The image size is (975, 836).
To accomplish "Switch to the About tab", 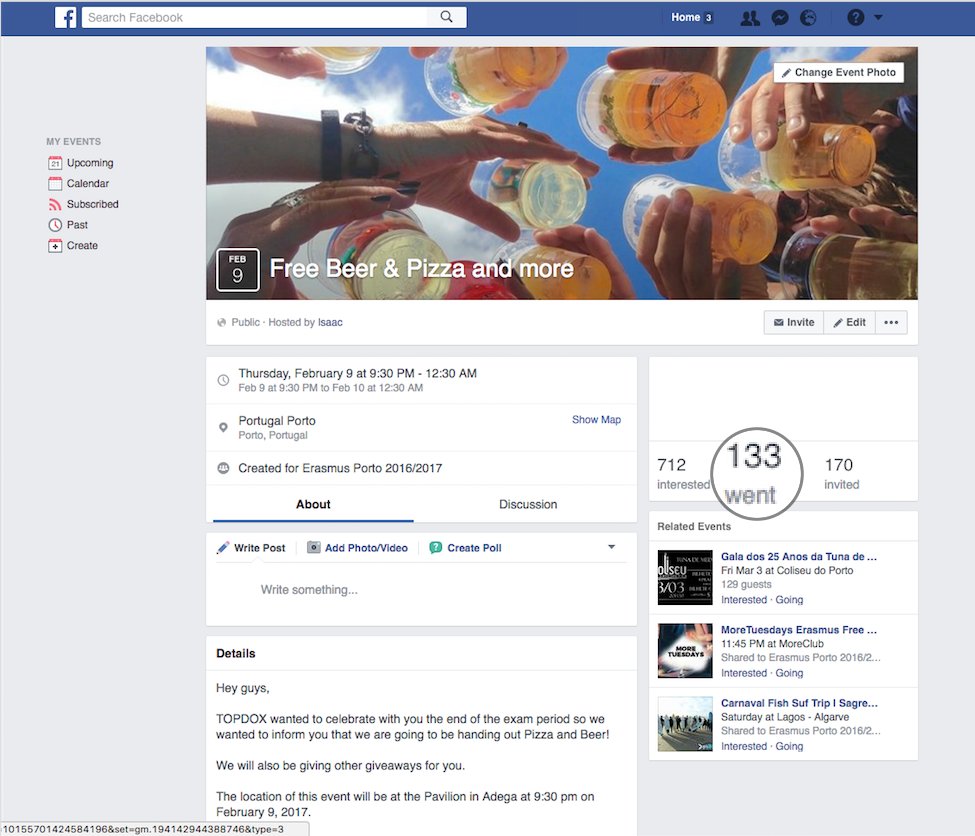I will pos(313,504).
